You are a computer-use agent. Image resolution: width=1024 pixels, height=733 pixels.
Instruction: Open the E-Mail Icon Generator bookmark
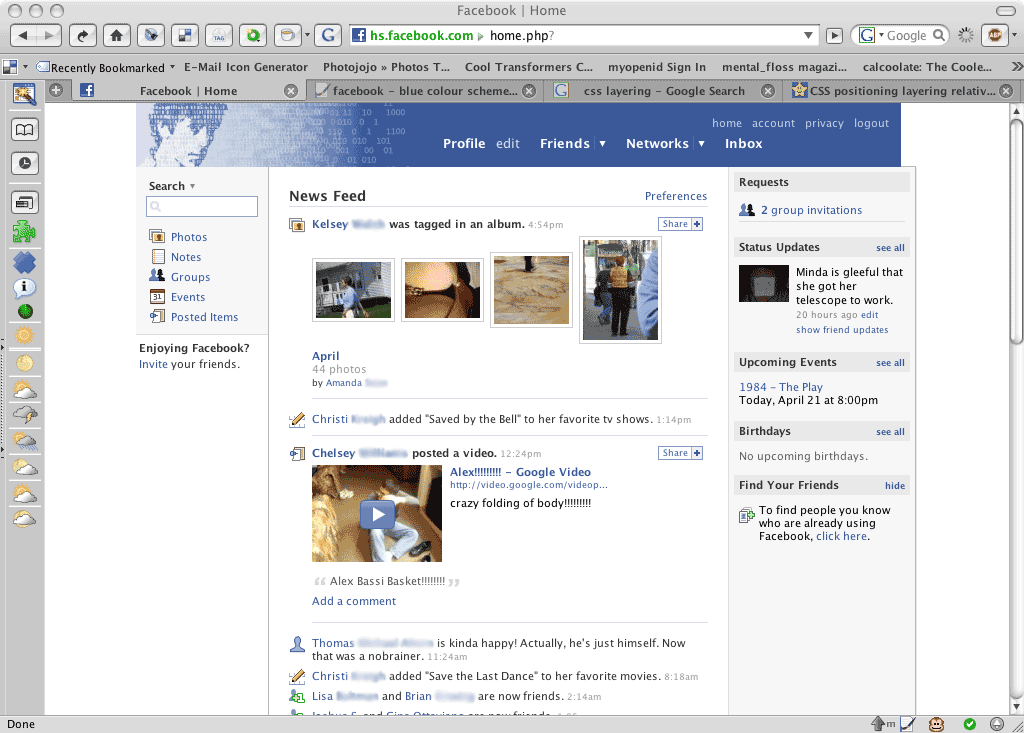(x=246, y=67)
